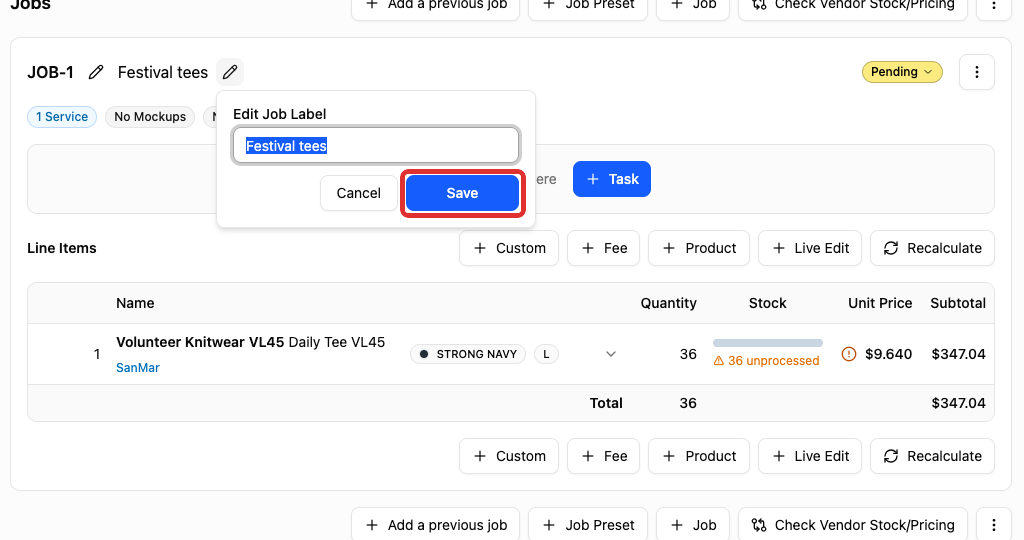
Task: Click the pencil icon next to Festival tees
Action: (x=230, y=72)
